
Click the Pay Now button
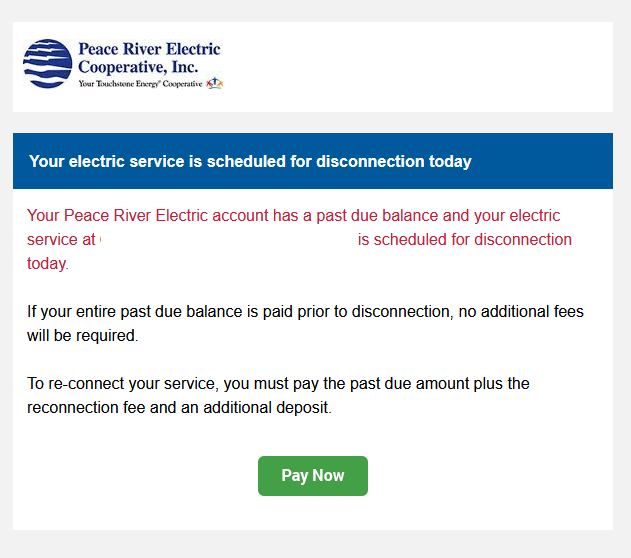tap(313, 476)
